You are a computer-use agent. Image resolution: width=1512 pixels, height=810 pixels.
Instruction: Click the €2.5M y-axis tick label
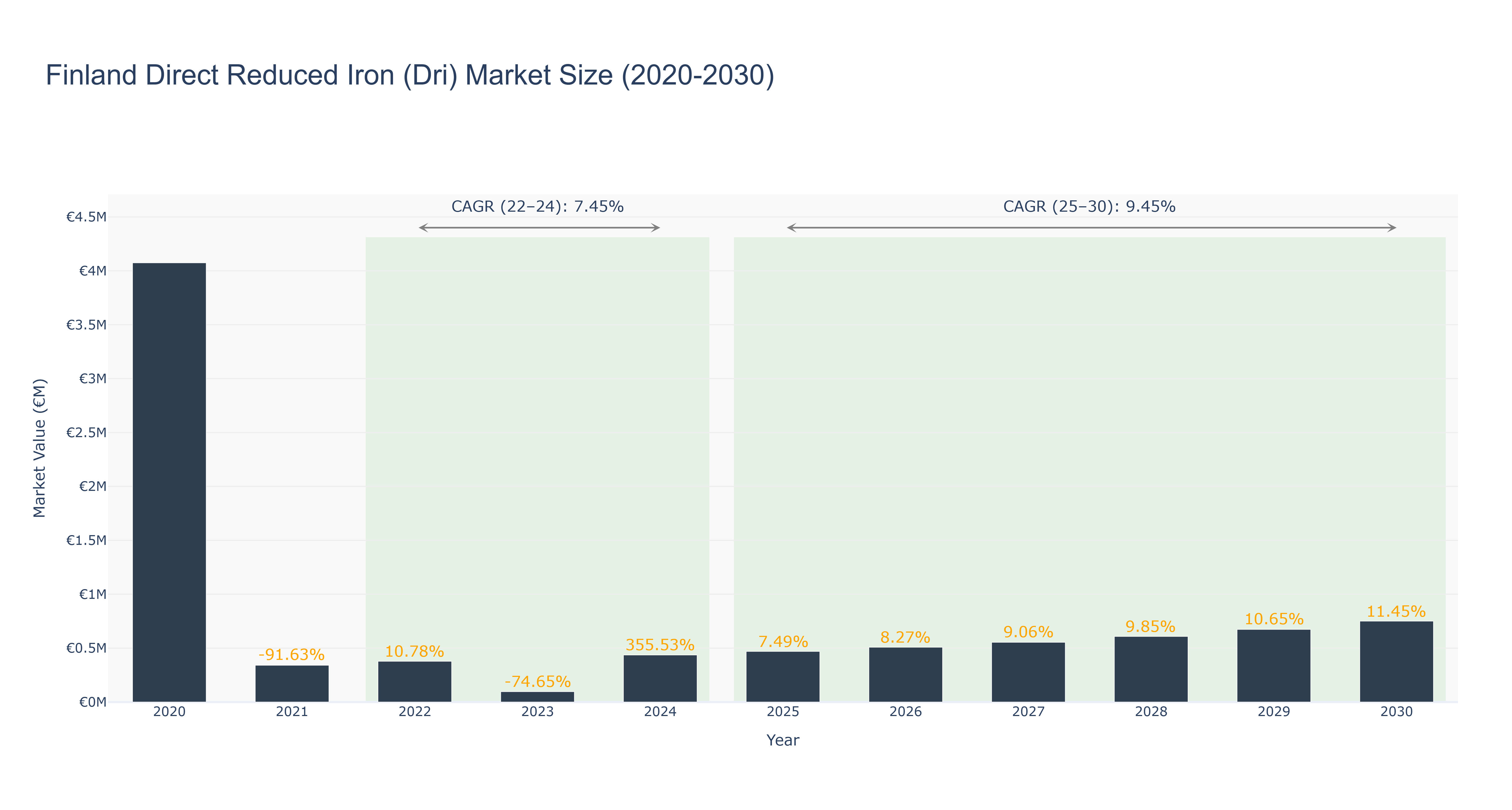(x=86, y=433)
